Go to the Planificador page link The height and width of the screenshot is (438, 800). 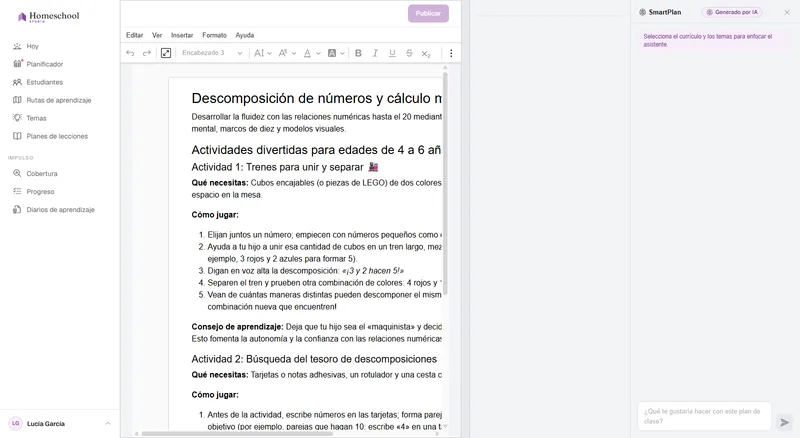tap(45, 64)
